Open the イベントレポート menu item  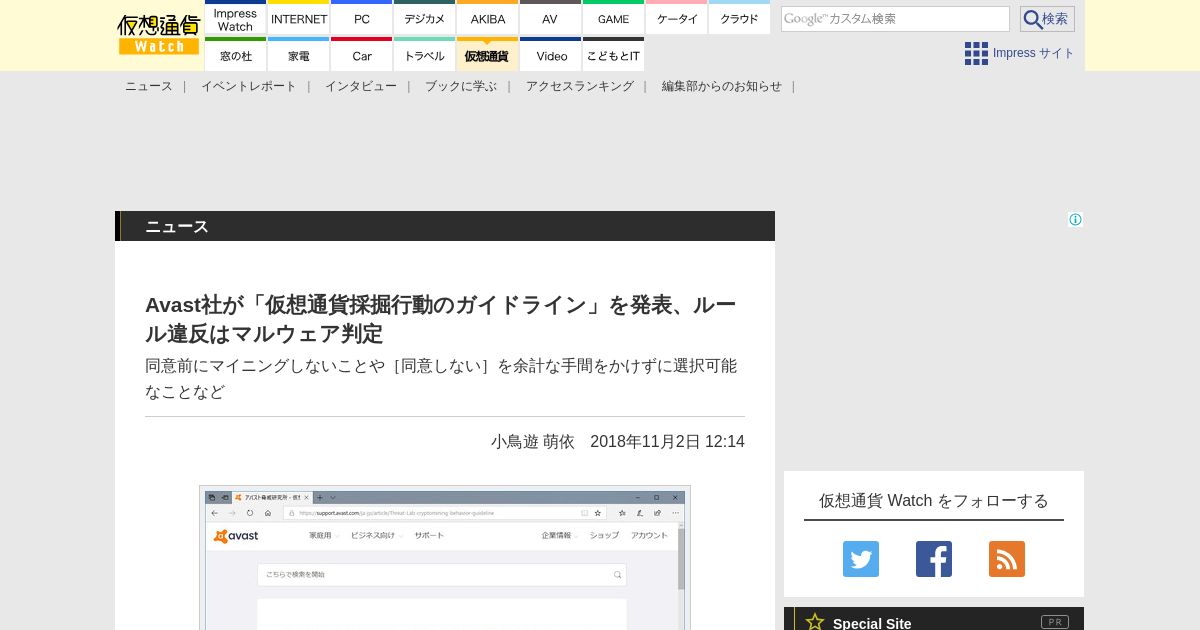(x=249, y=86)
